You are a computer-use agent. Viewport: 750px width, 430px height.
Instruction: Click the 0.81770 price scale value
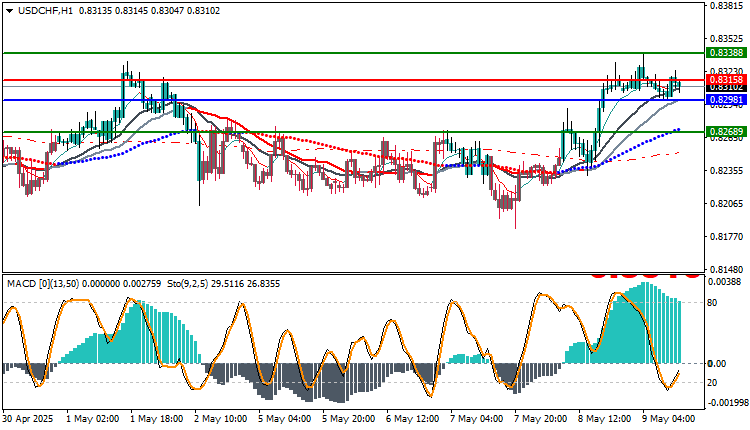[x=727, y=237]
